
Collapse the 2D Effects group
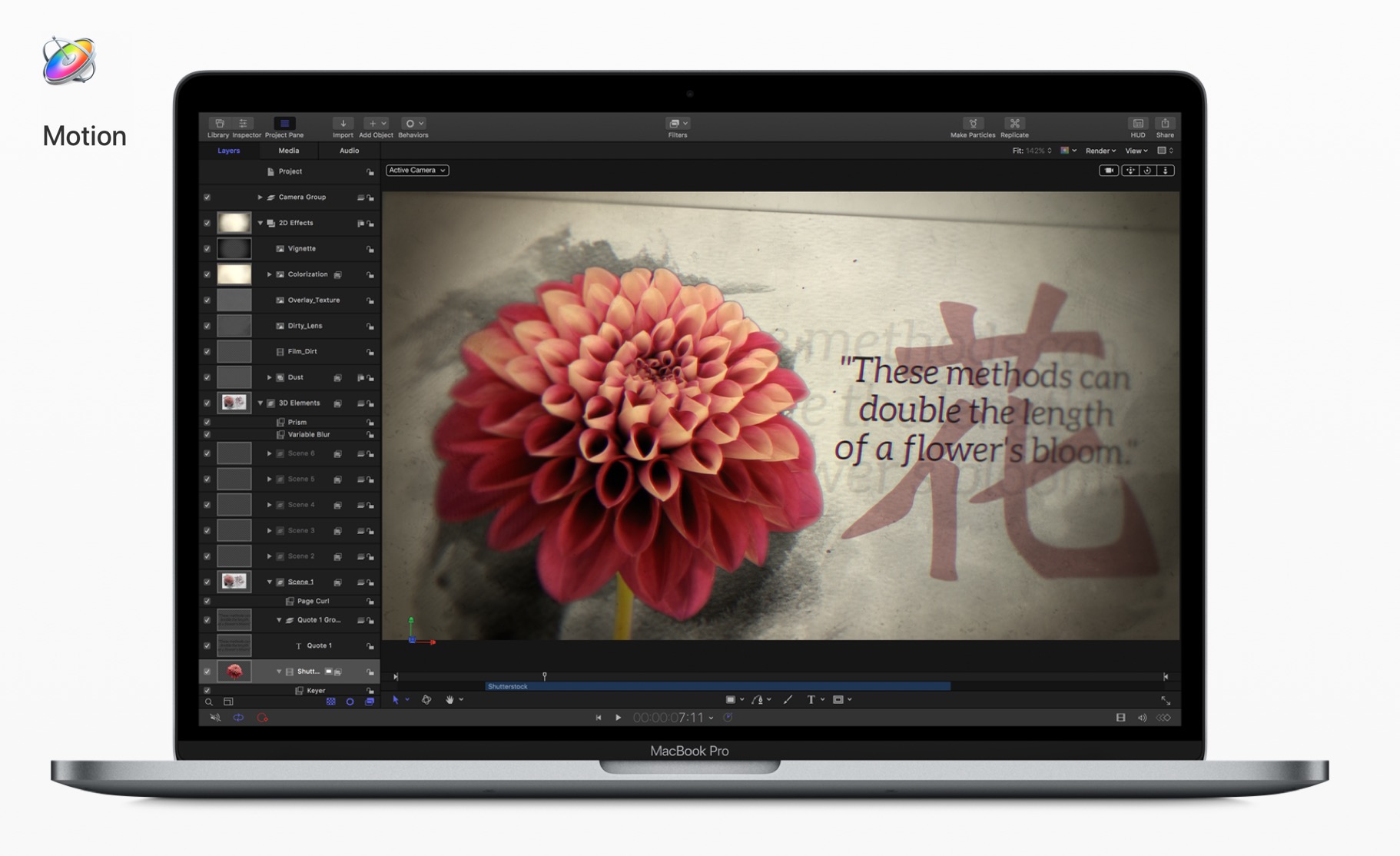click(260, 223)
